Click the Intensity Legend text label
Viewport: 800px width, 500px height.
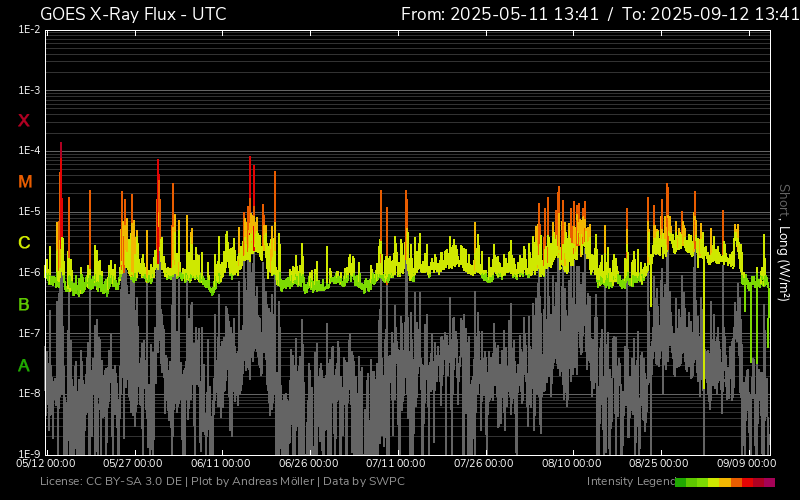click(630, 482)
